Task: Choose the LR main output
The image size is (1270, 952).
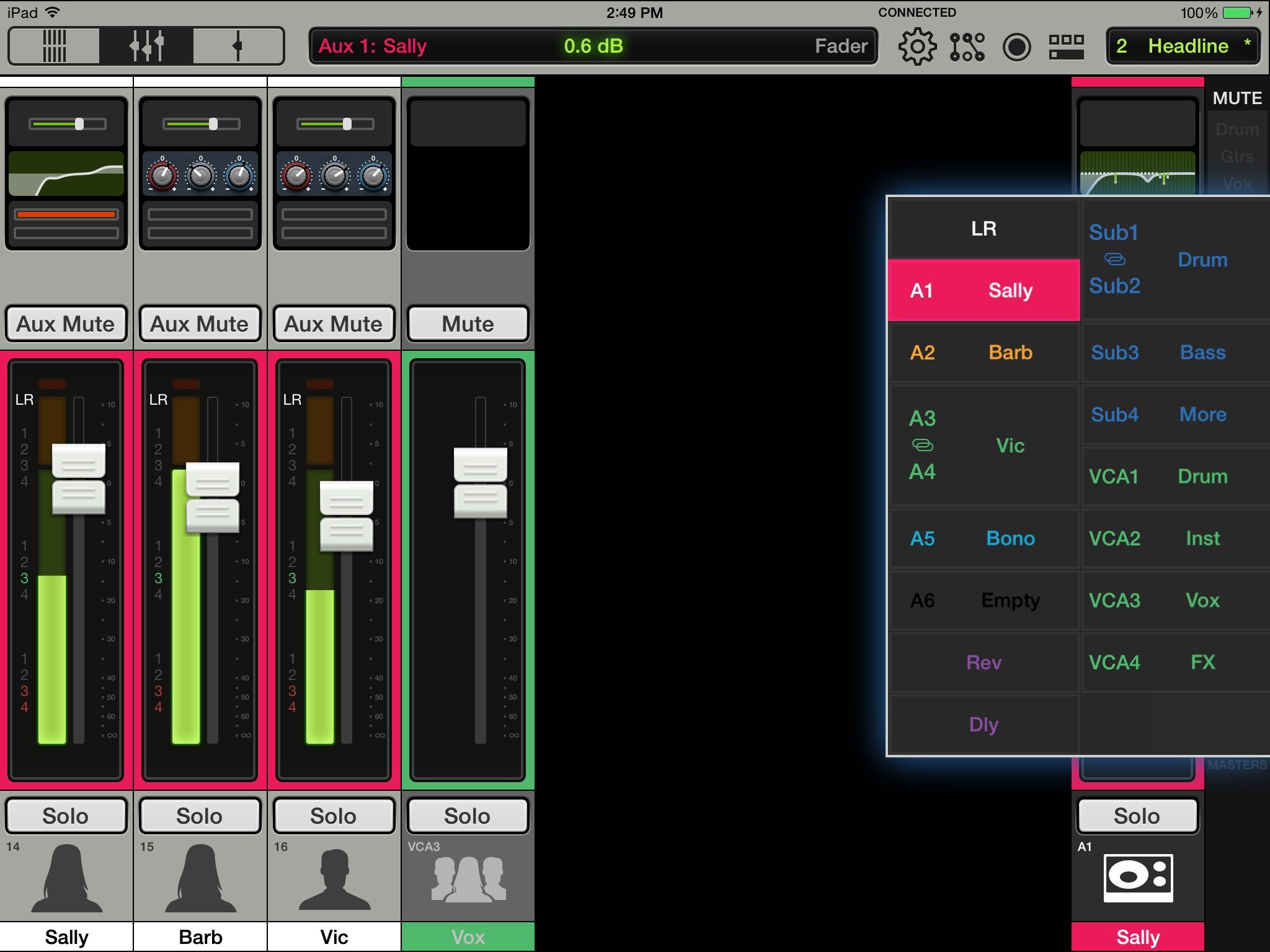Action: [984, 228]
